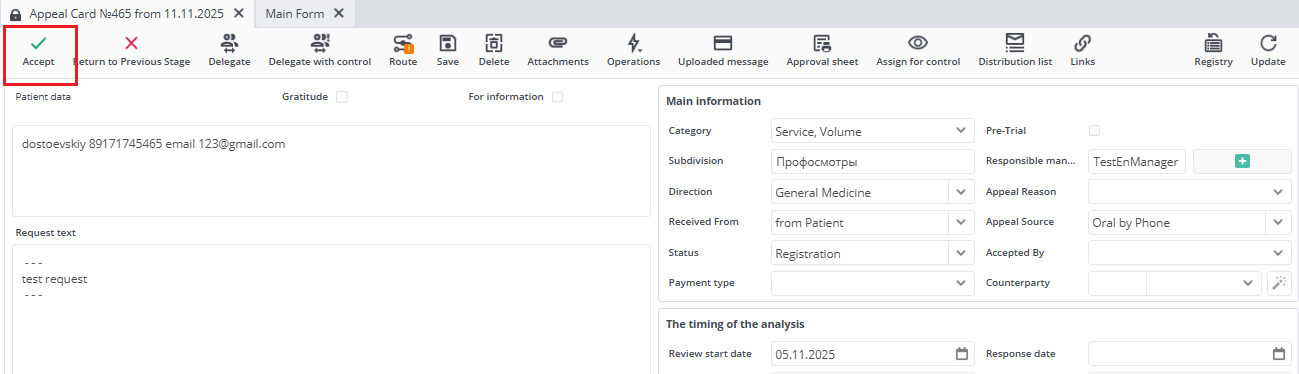The width and height of the screenshot is (1299, 374).
Task: Click into the Subdivision field
Action: click(872, 161)
